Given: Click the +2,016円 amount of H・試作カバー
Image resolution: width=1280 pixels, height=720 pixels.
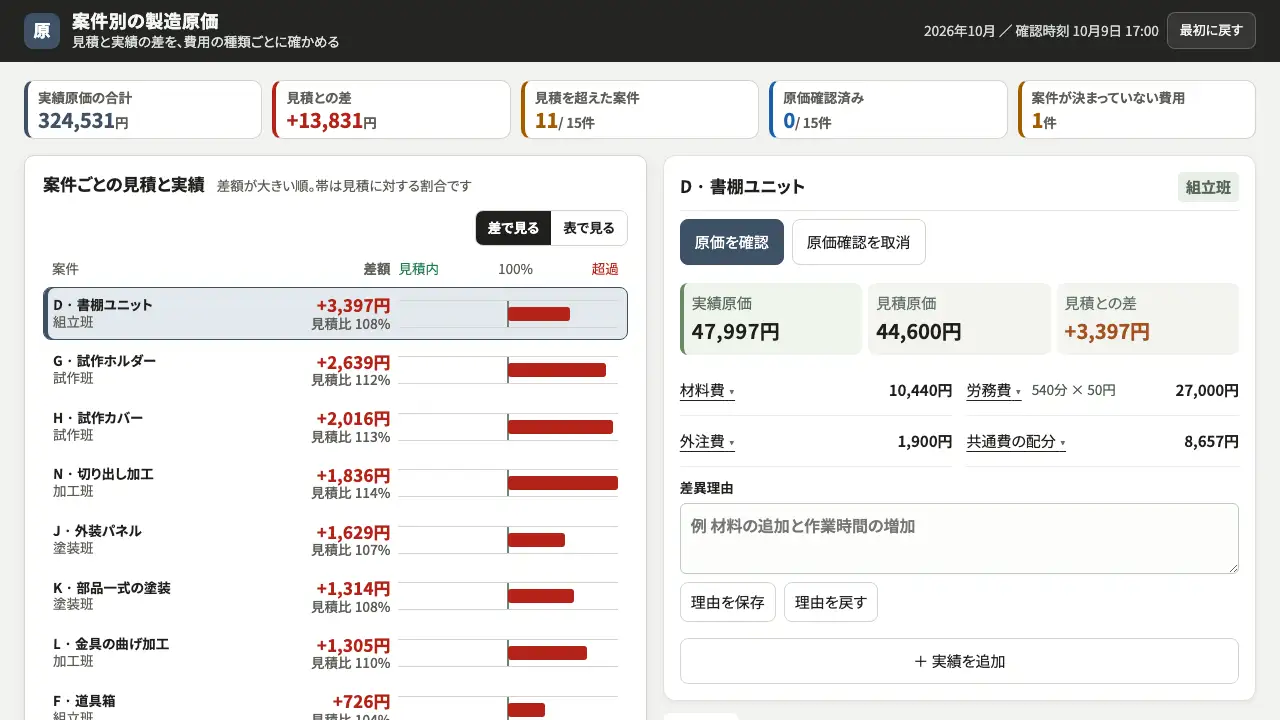Looking at the screenshot, I should [353, 418].
